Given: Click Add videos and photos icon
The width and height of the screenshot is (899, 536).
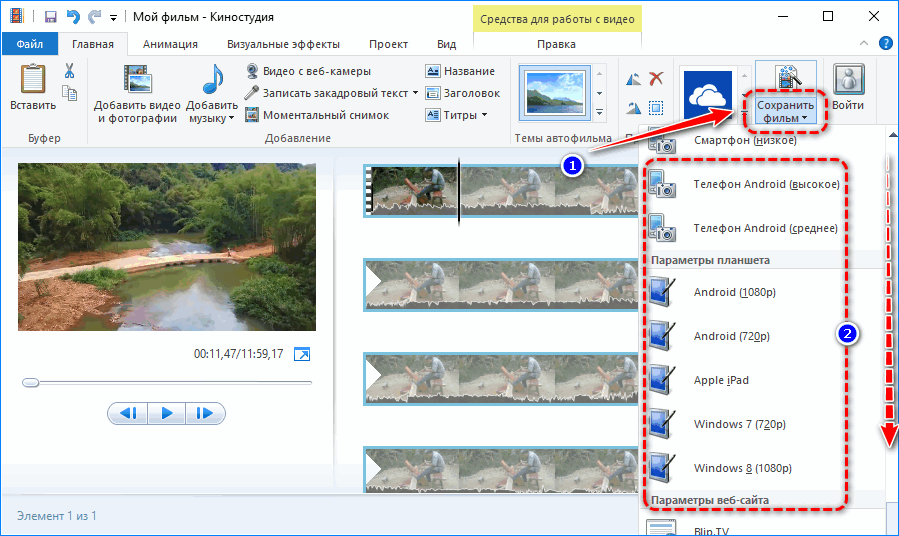Looking at the screenshot, I should [138, 79].
